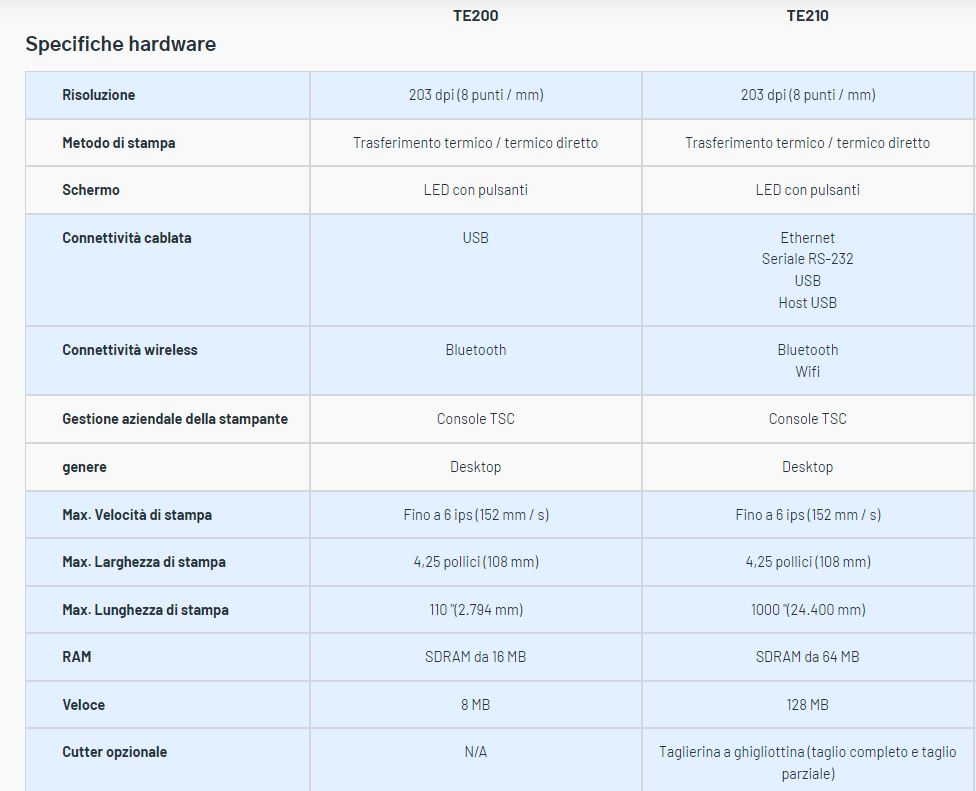
Task: Select the Metodo di stampa row label
Action: click(x=118, y=143)
